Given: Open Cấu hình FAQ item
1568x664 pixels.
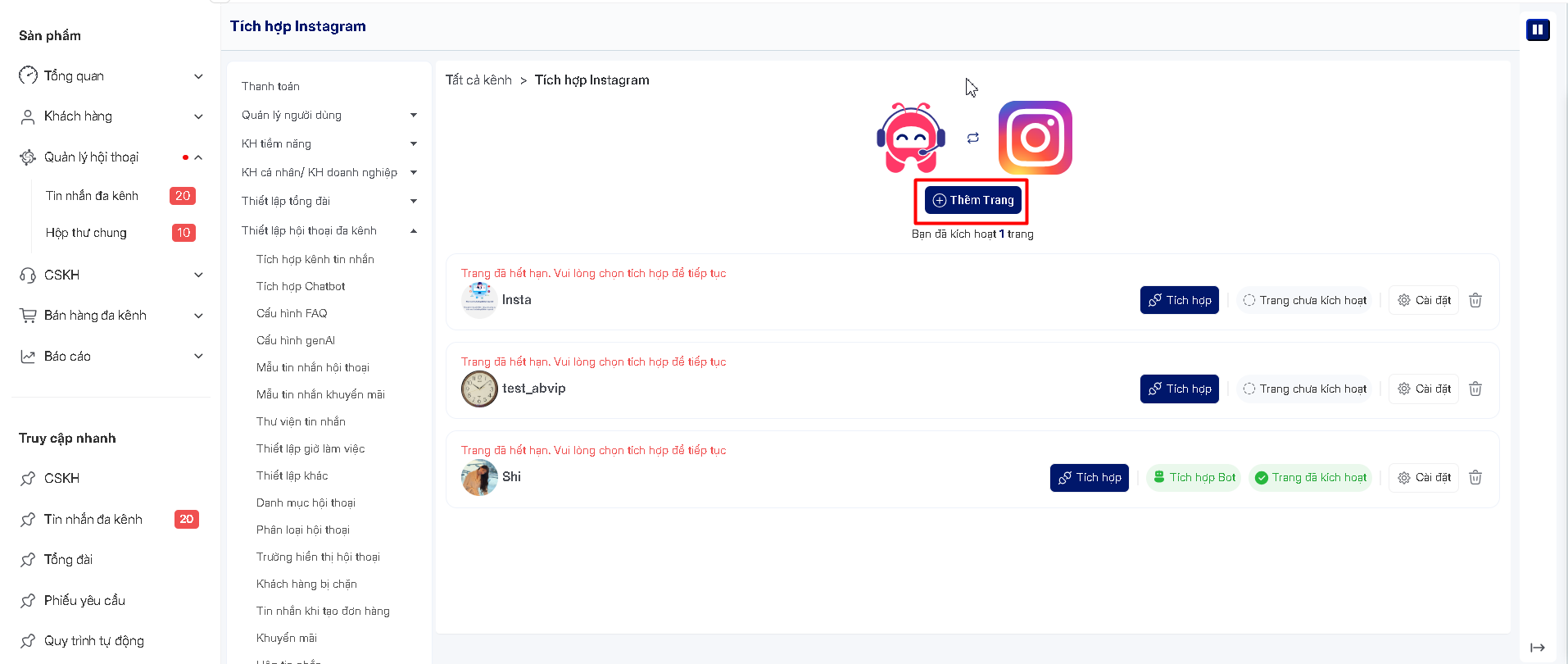Looking at the screenshot, I should (x=292, y=313).
